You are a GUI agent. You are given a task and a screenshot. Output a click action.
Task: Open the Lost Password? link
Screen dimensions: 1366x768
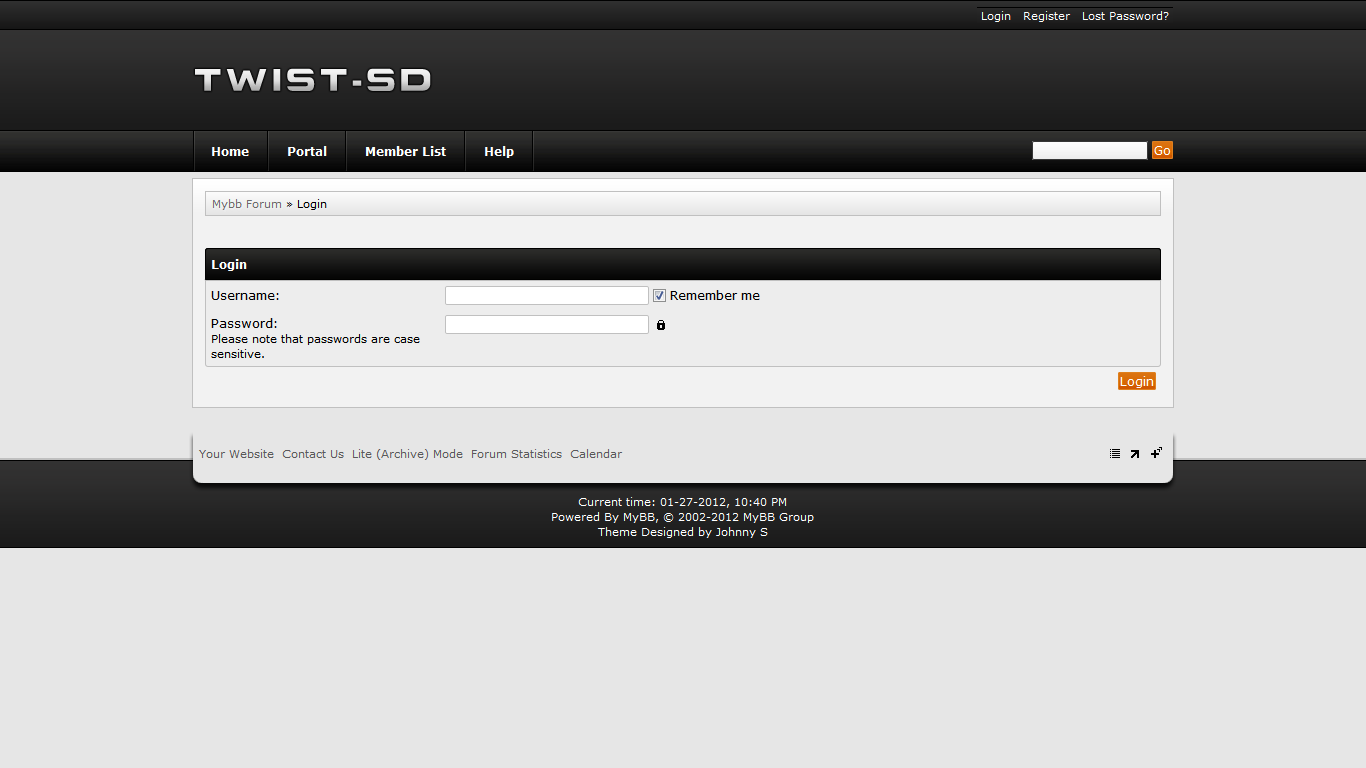coord(1125,16)
